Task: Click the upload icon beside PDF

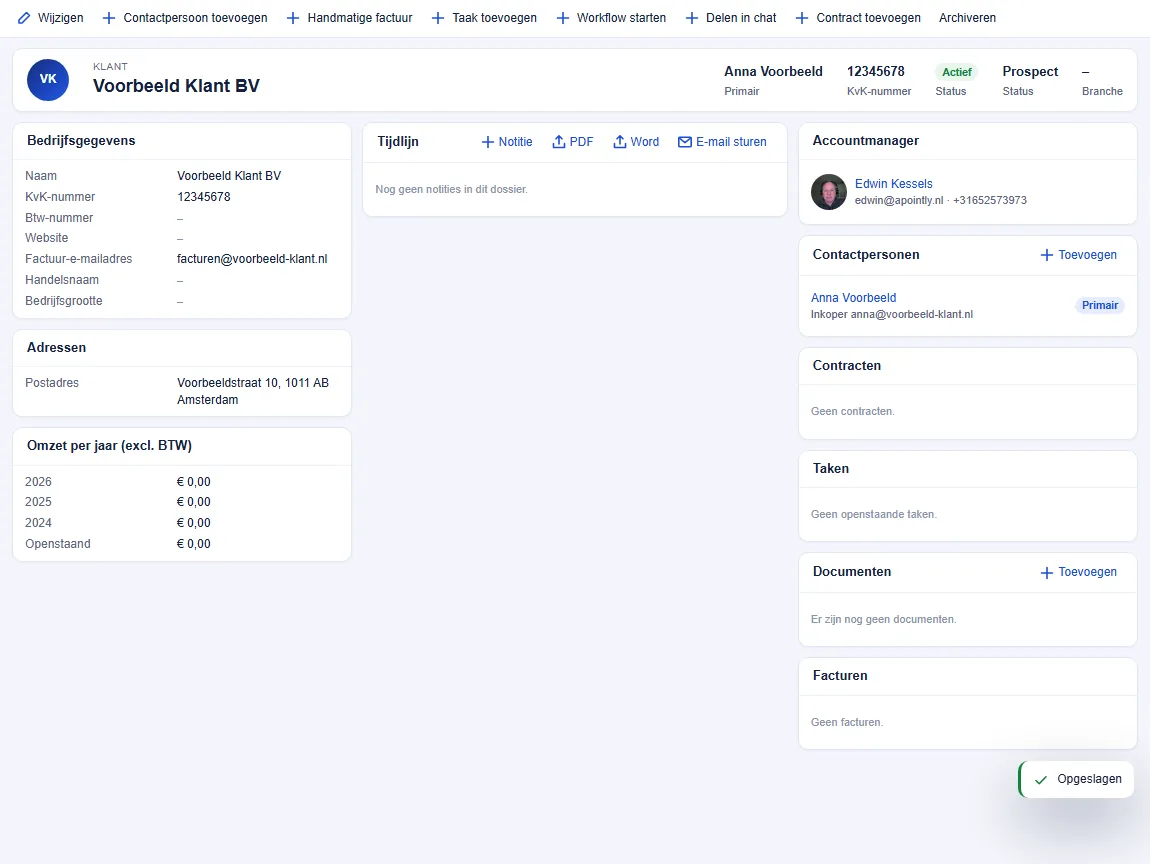Action: 559,142
